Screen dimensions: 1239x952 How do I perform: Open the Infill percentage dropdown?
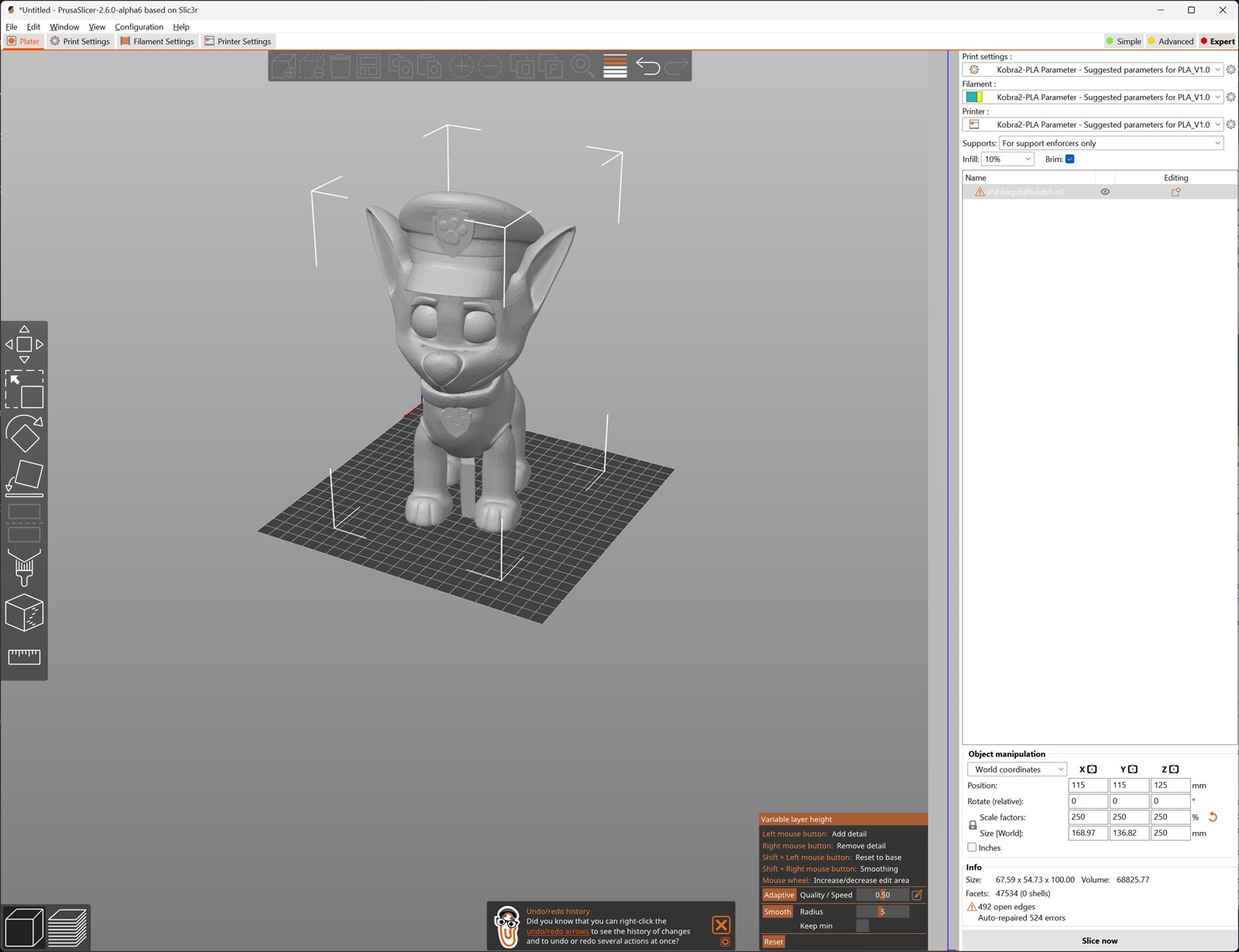[x=1007, y=159]
